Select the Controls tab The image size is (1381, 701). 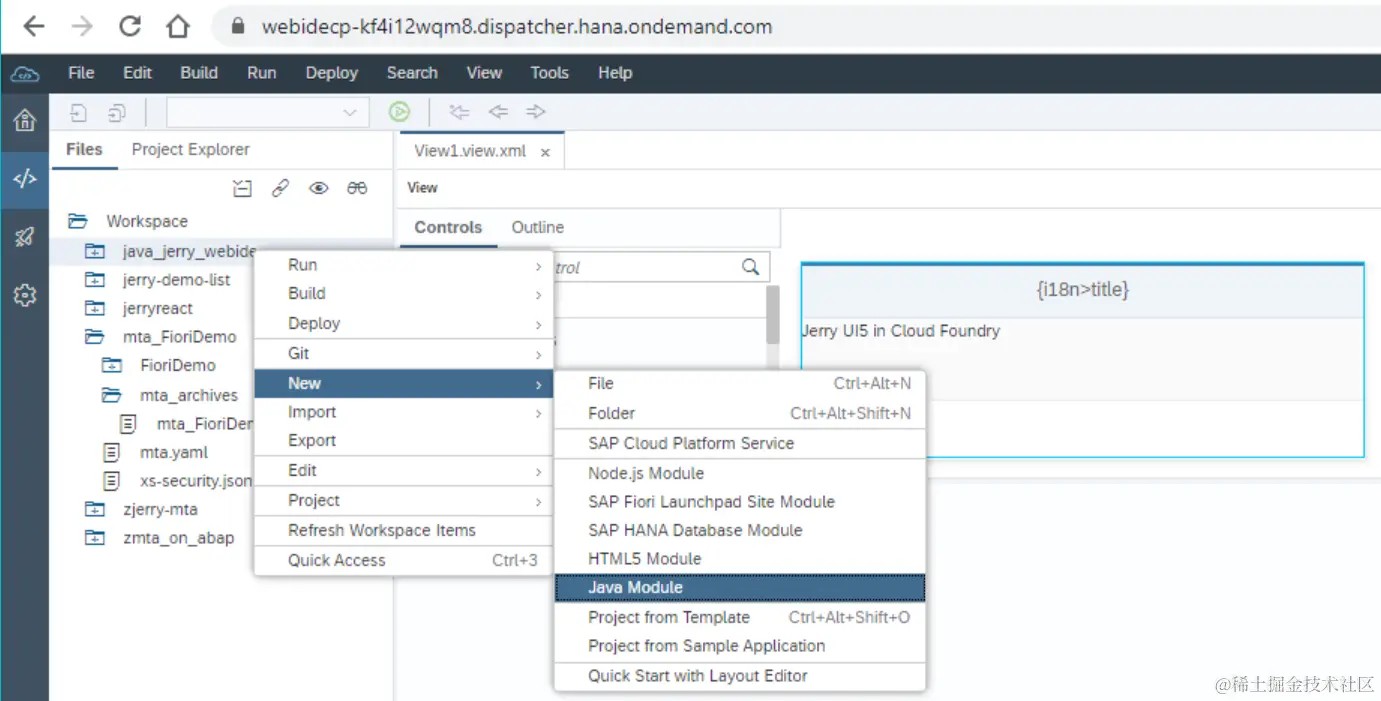coord(448,227)
